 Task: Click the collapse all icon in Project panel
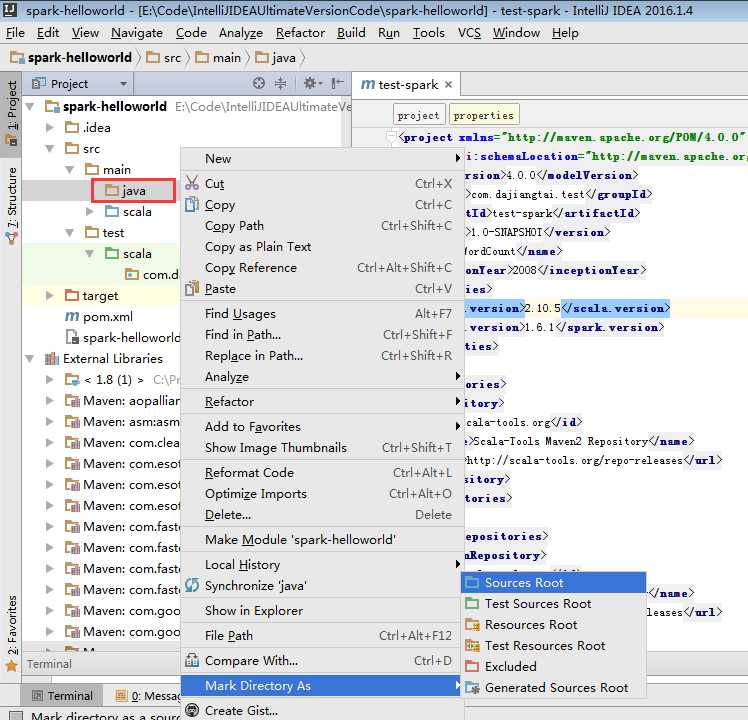[x=280, y=83]
